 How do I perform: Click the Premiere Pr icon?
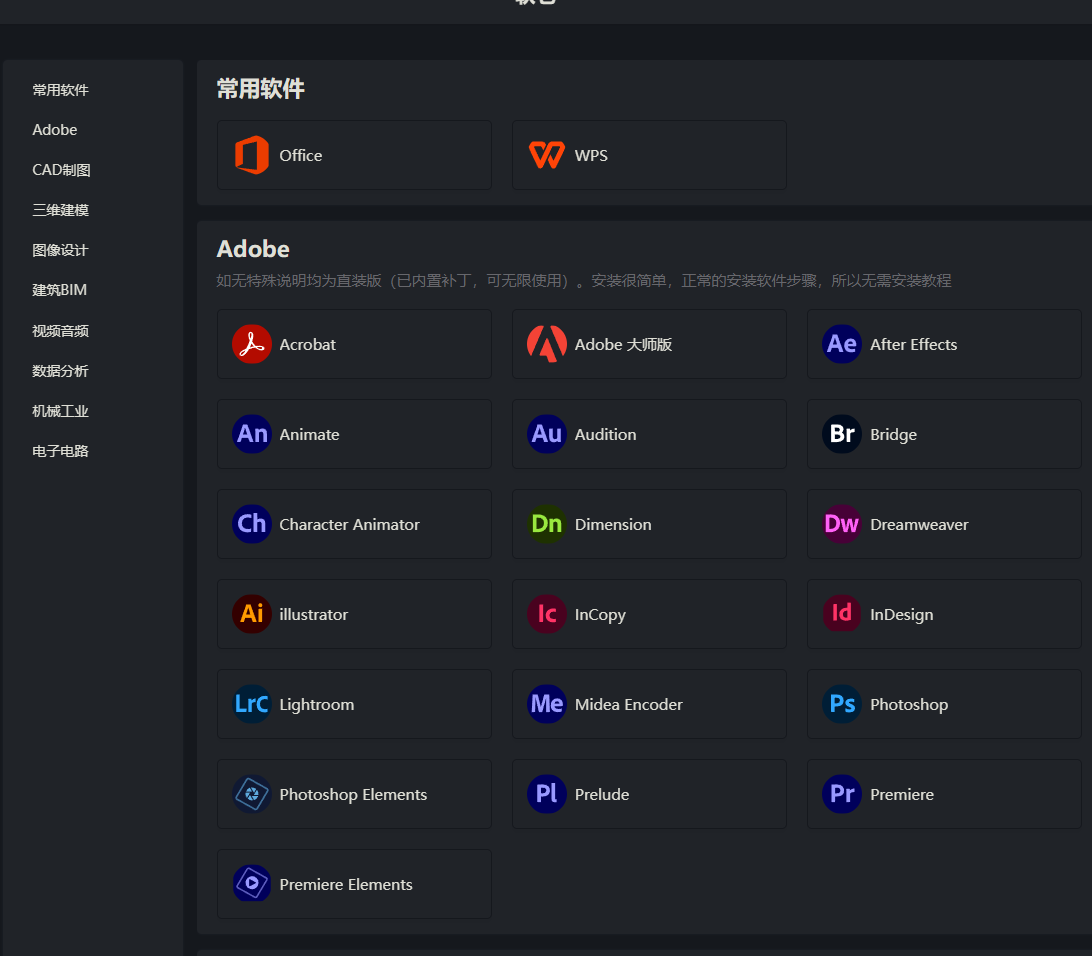[x=842, y=794]
